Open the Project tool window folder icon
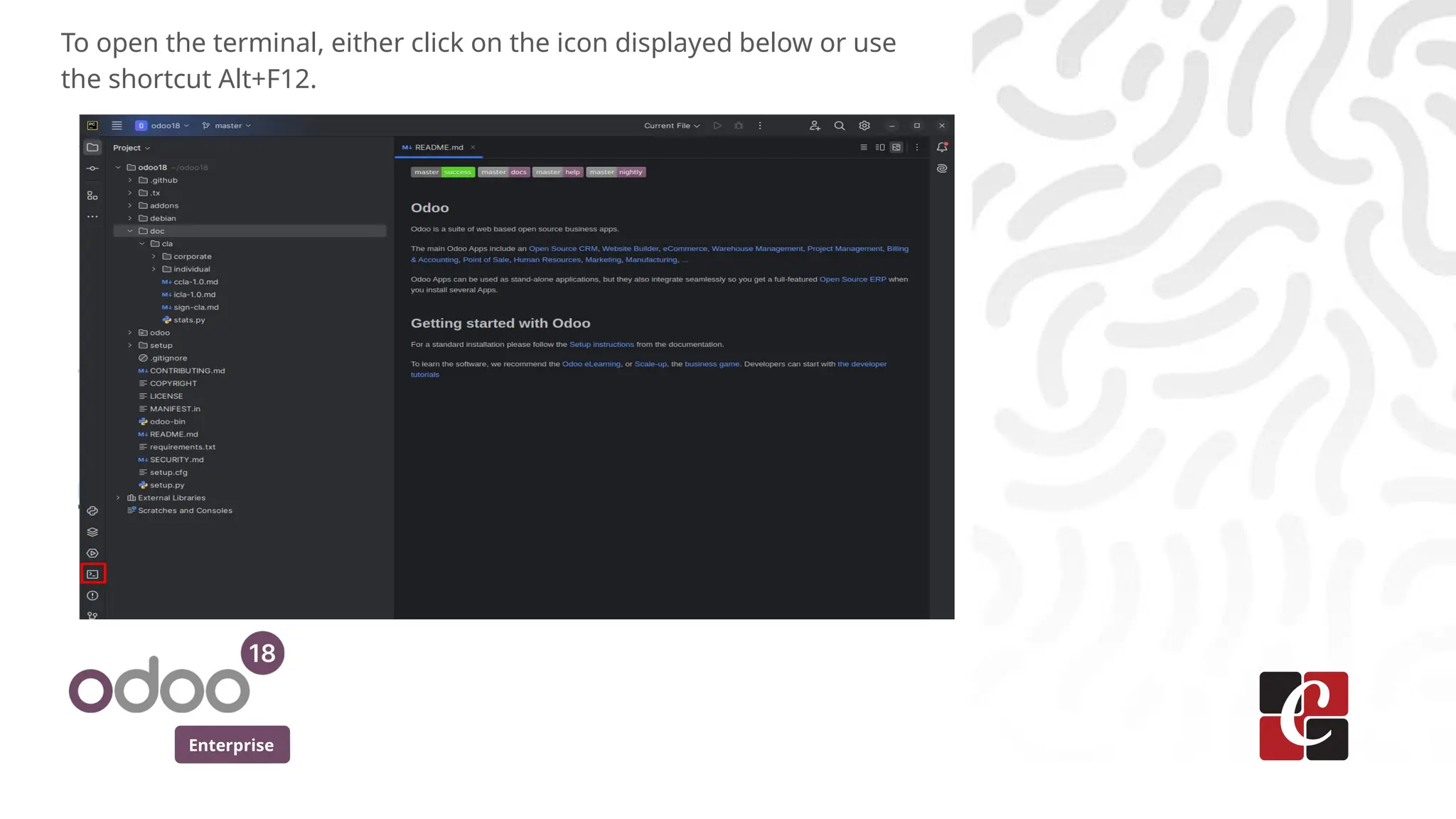Image resolution: width=1456 pixels, height=819 pixels. pyautogui.click(x=92, y=147)
